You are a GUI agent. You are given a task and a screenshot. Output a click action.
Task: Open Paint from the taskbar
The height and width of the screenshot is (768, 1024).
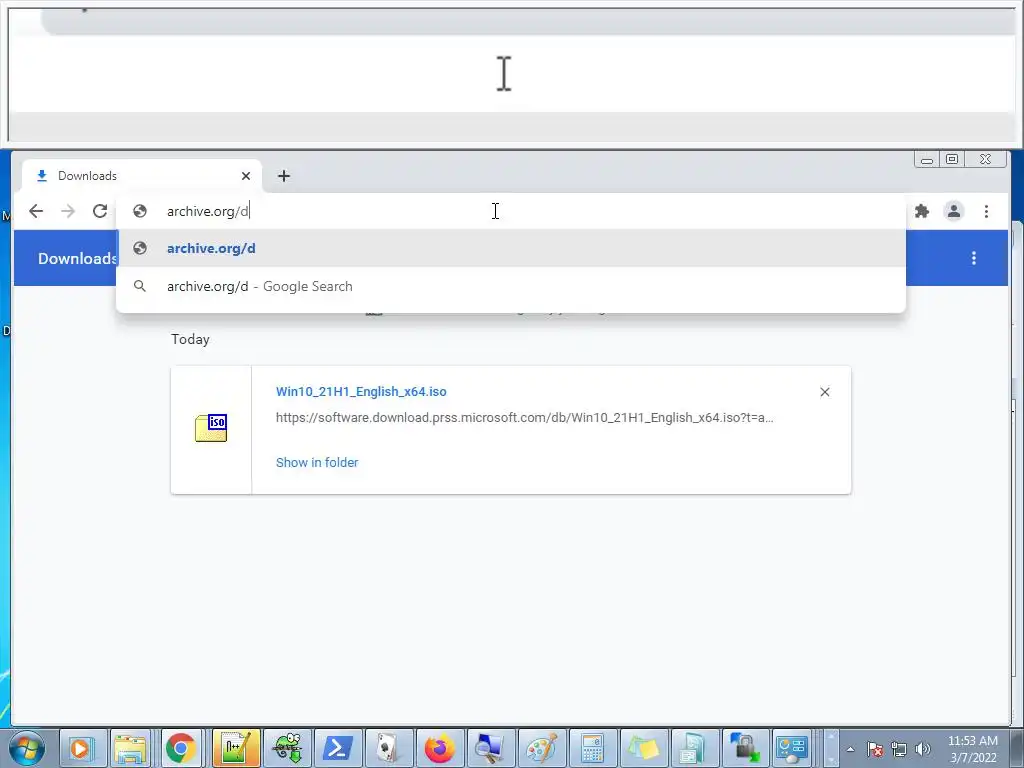(x=541, y=748)
